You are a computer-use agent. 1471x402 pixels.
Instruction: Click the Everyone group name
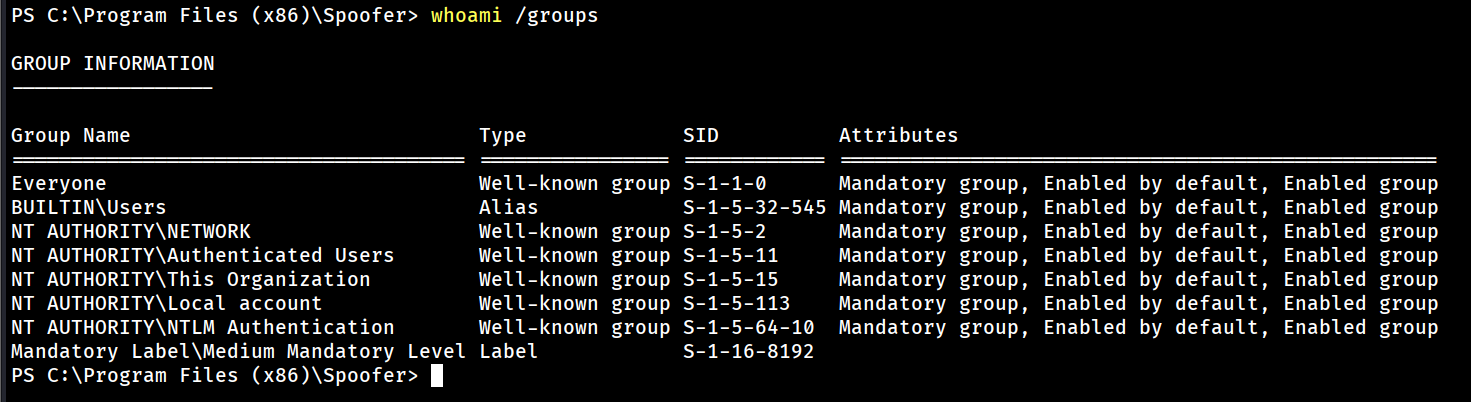59,184
